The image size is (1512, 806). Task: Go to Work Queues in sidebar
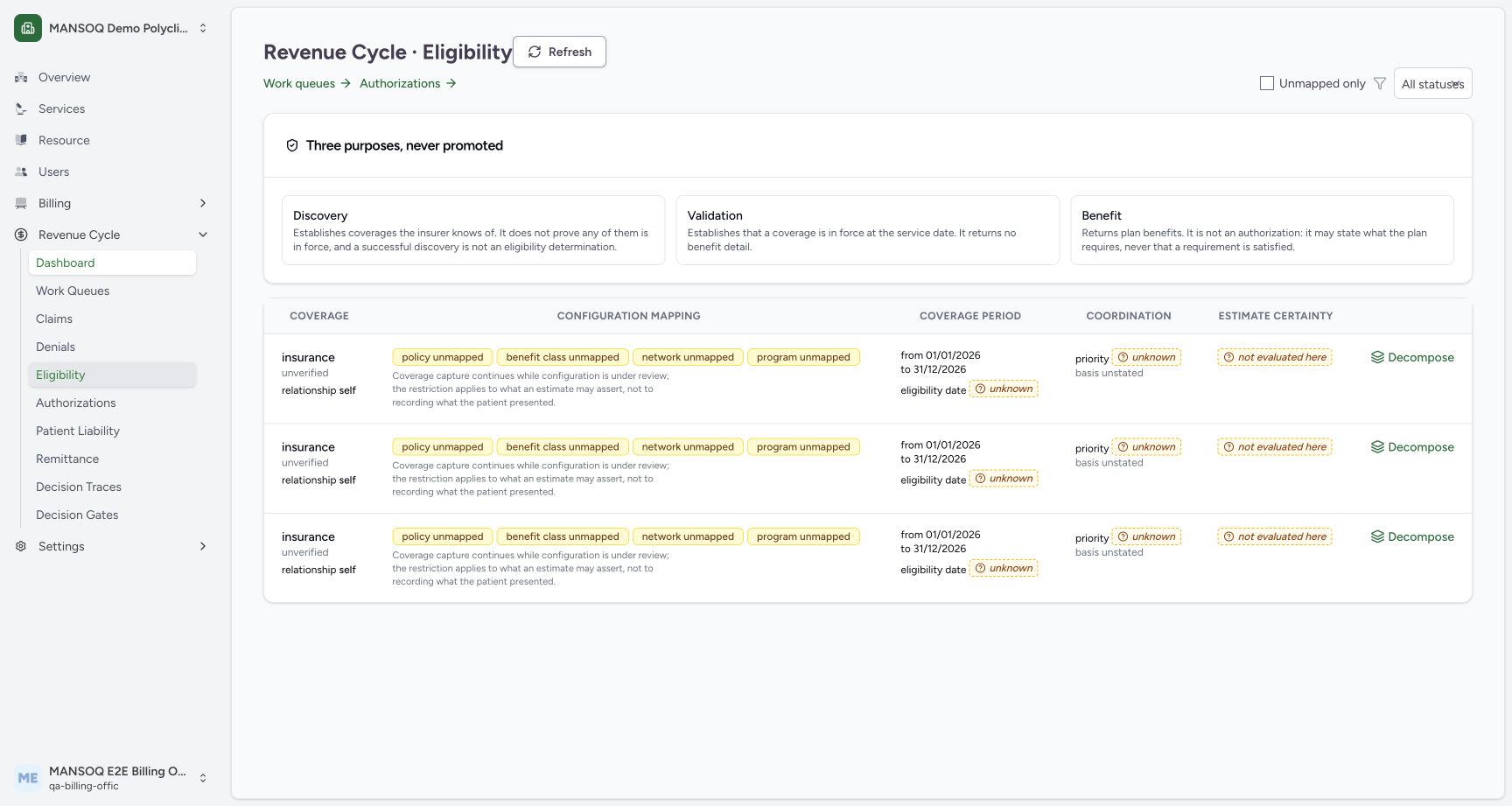tap(112, 291)
